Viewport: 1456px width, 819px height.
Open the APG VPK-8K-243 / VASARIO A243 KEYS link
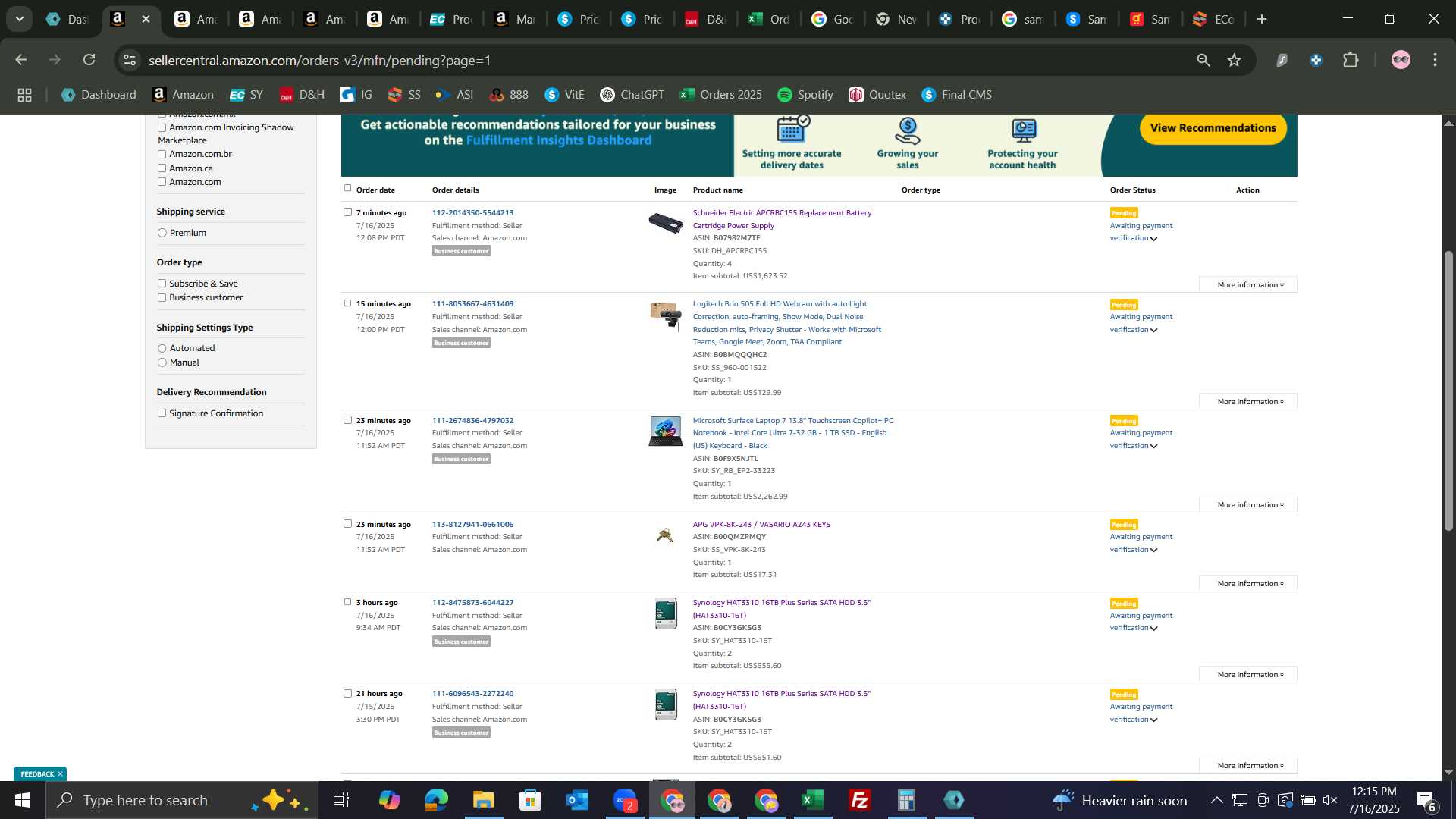point(761,525)
